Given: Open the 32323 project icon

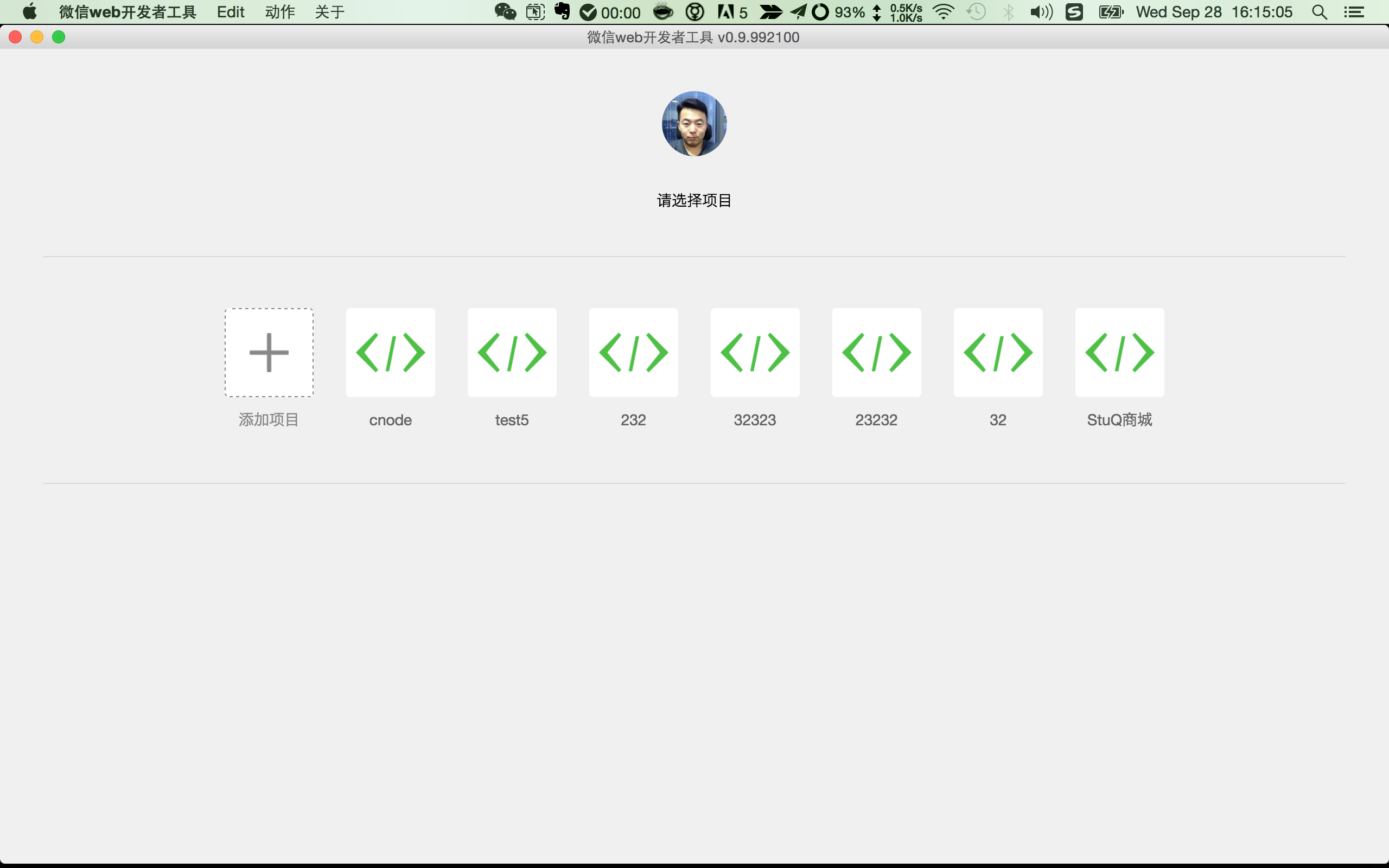Looking at the screenshot, I should [x=755, y=353].
